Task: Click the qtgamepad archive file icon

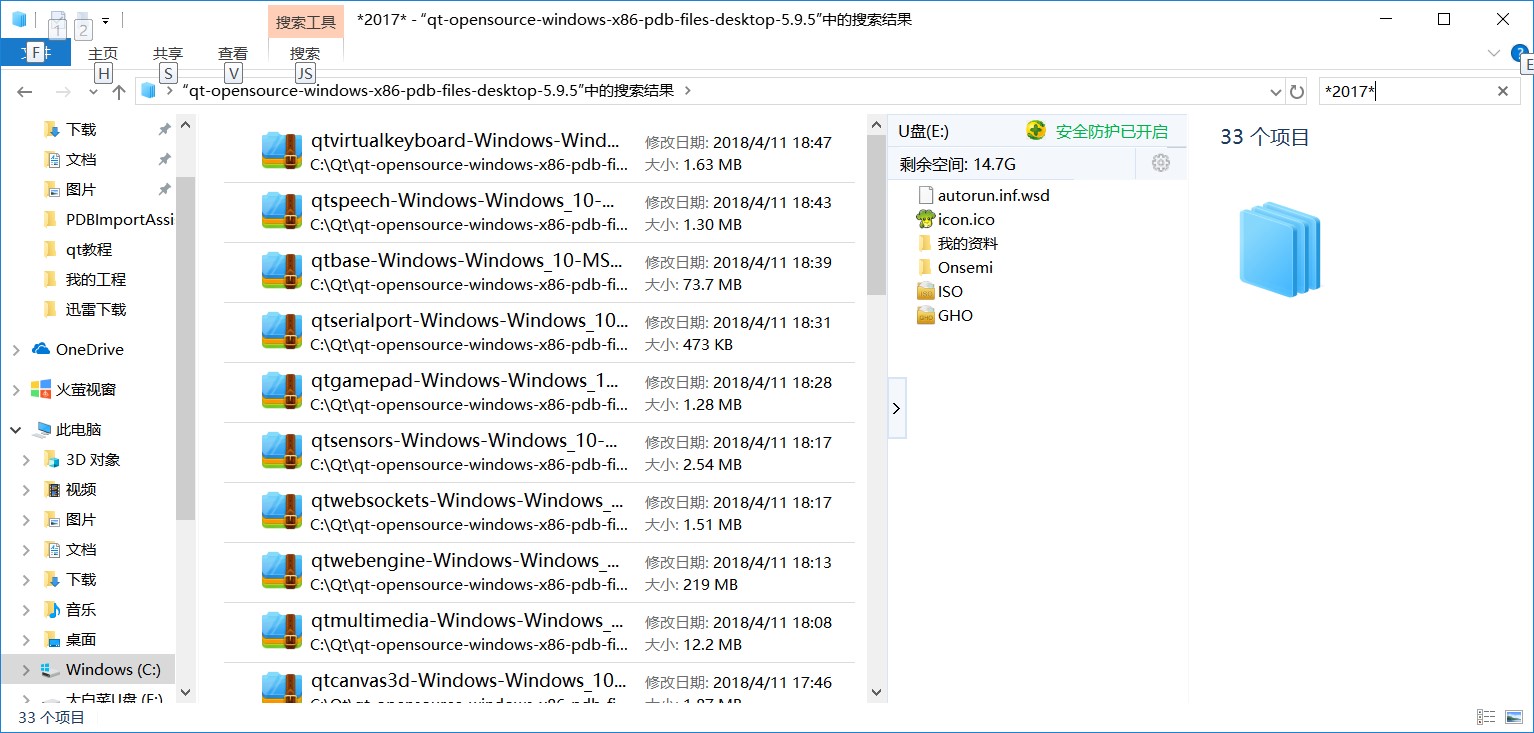Action: coord(282,391)
